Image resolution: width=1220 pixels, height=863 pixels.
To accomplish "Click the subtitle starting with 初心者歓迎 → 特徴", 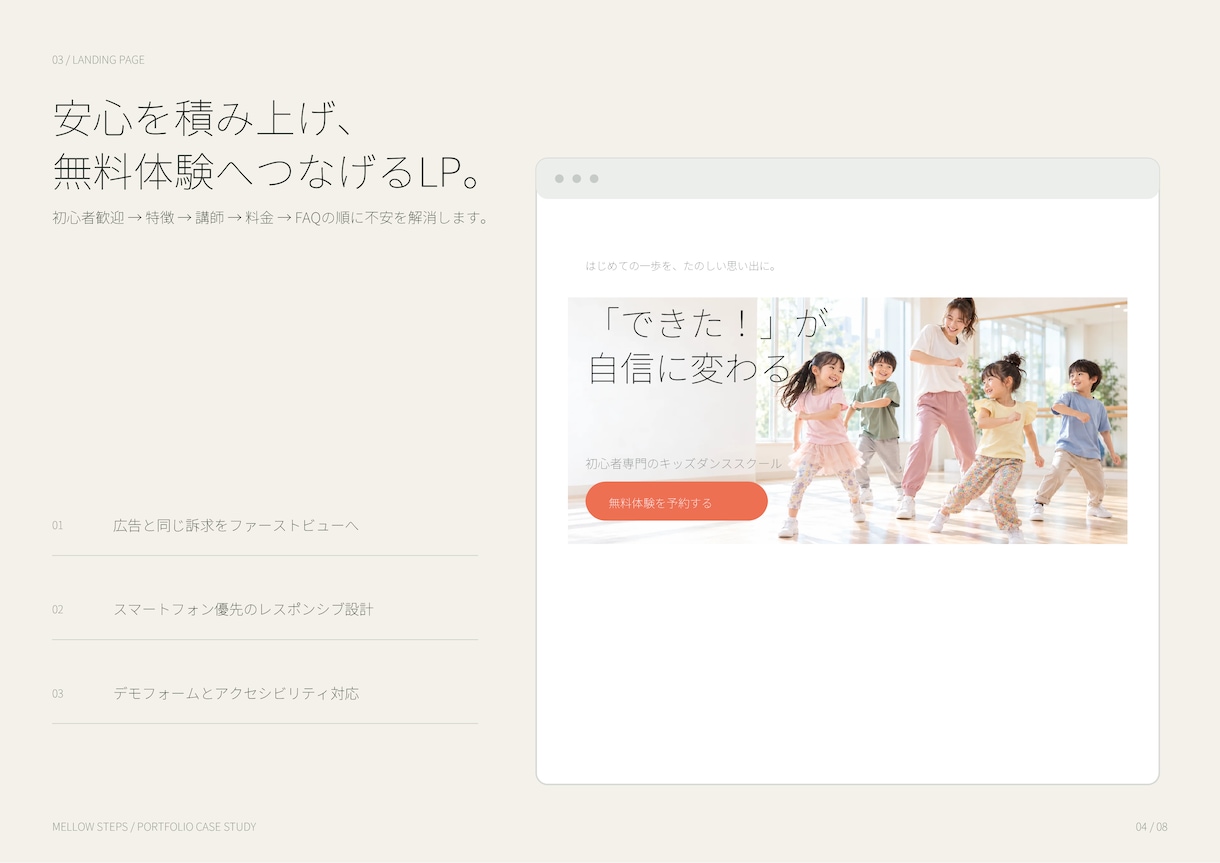I will (270, 217).
